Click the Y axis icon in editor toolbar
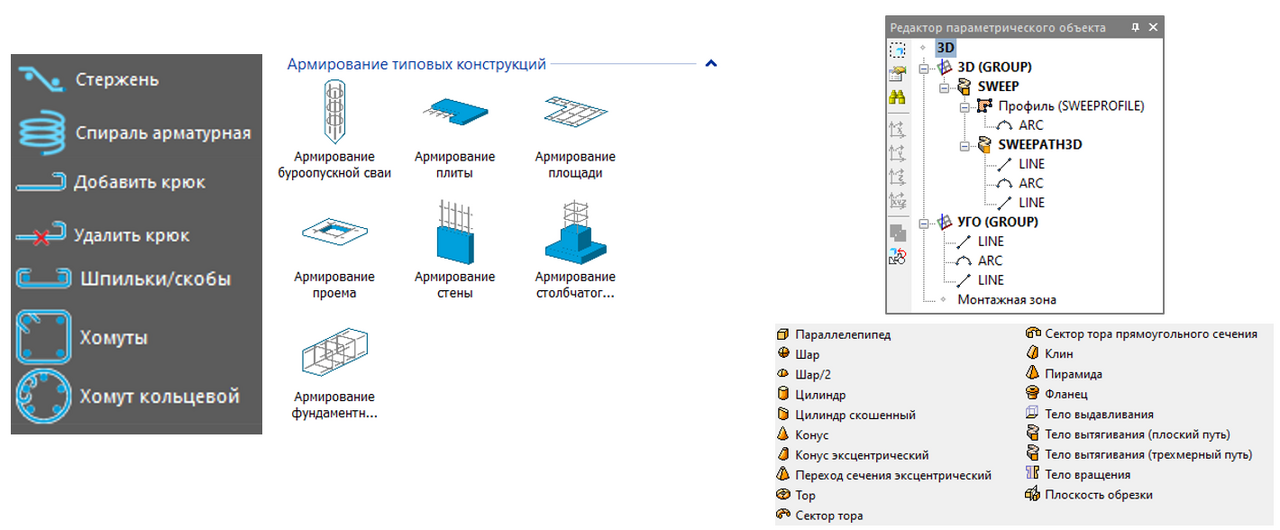 pyautogui.click(x=897, y=153)
